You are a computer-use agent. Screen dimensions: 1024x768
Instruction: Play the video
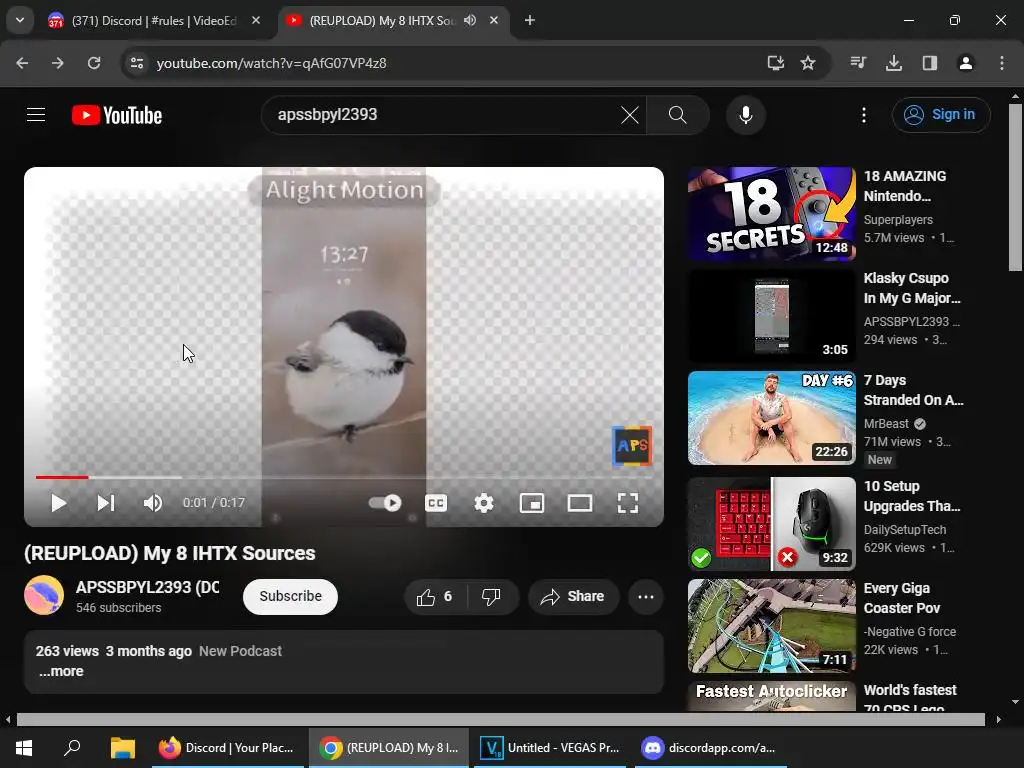point(58,503)
